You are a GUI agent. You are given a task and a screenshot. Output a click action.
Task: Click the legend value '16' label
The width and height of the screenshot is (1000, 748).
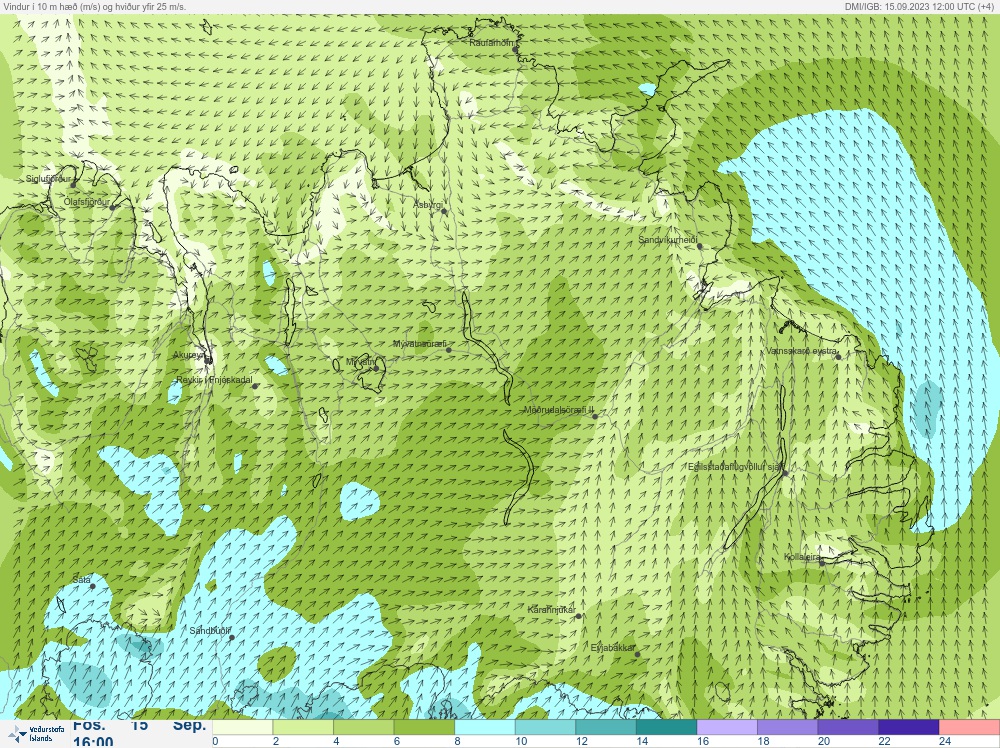(x=703, y=741)
